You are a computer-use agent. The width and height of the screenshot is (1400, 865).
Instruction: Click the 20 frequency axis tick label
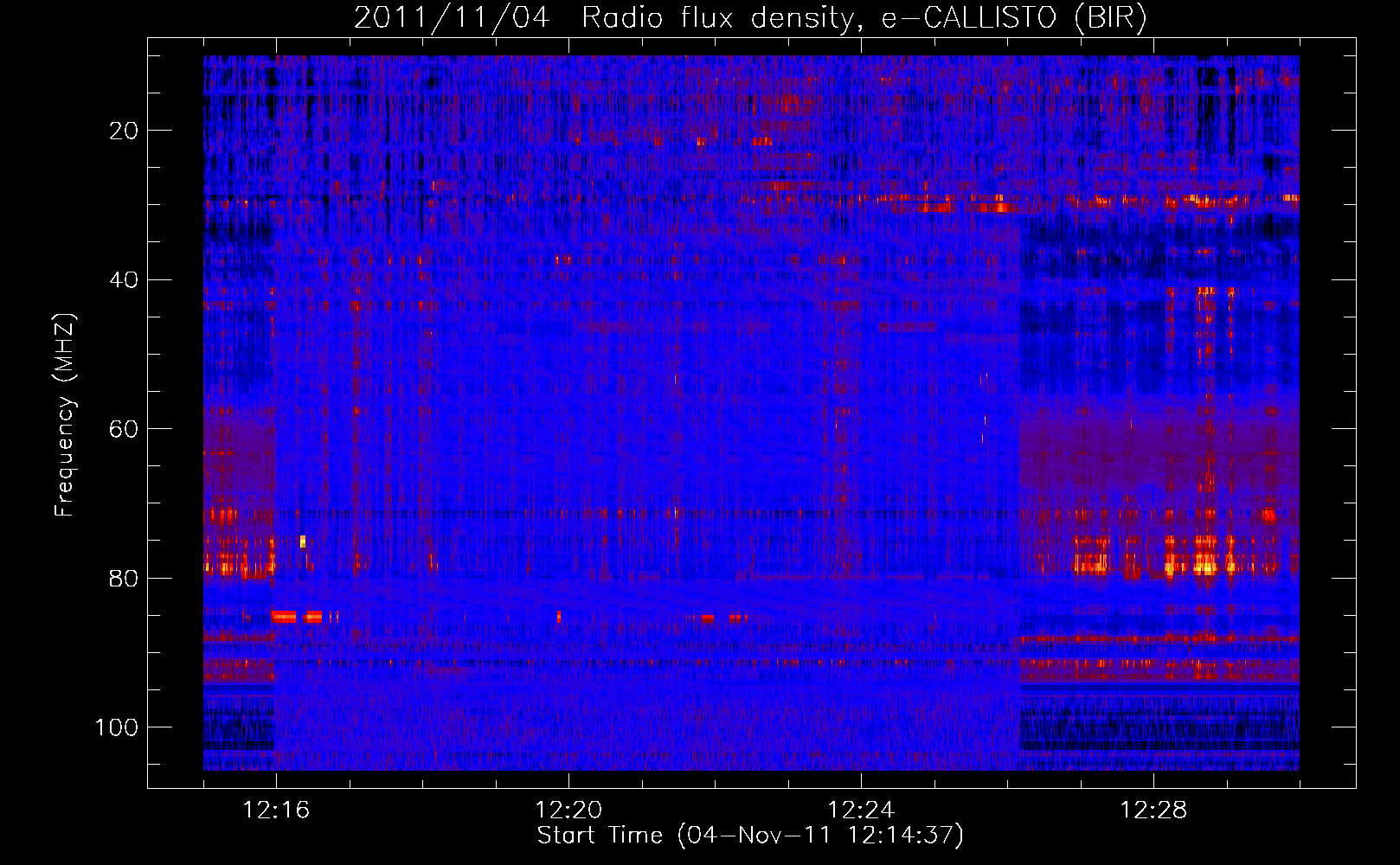[125, 131]
